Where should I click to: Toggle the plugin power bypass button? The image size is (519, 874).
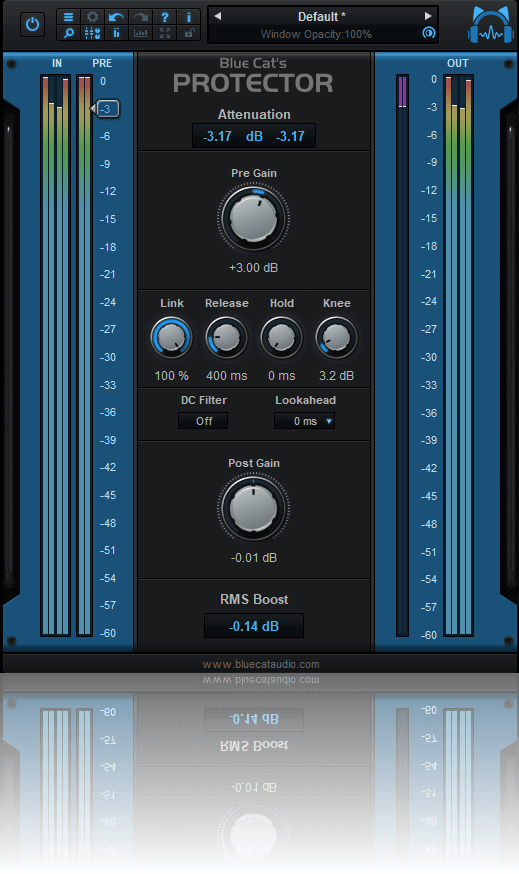coord(32,25)
